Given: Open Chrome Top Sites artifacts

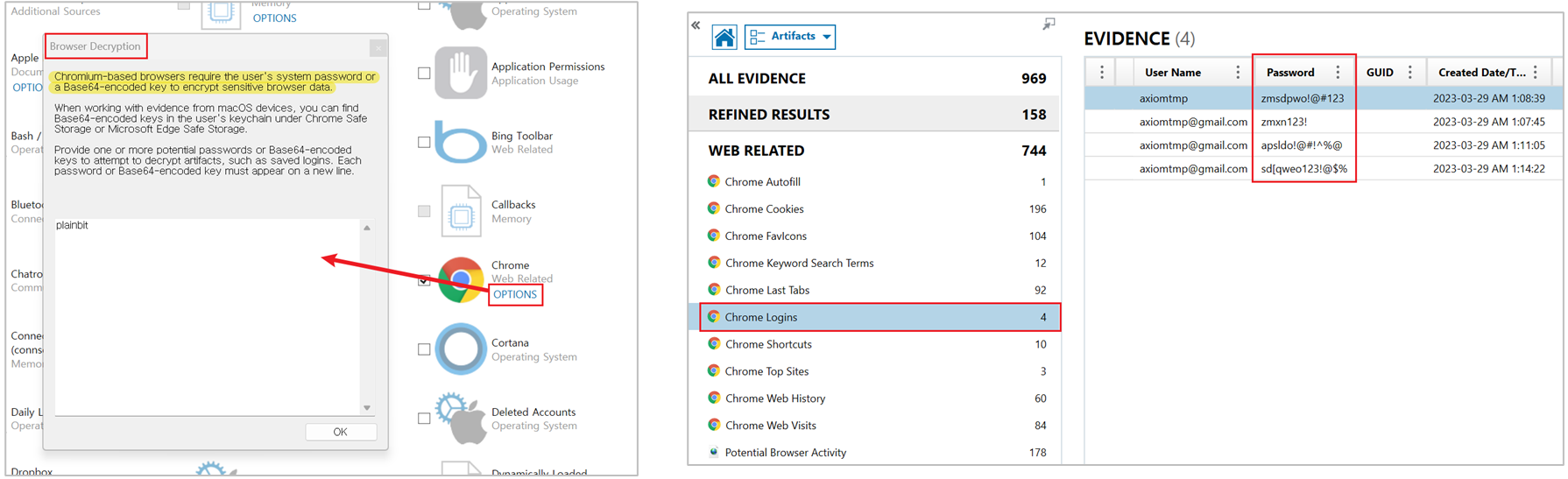Looking at the screenshot, I should 876,371.
